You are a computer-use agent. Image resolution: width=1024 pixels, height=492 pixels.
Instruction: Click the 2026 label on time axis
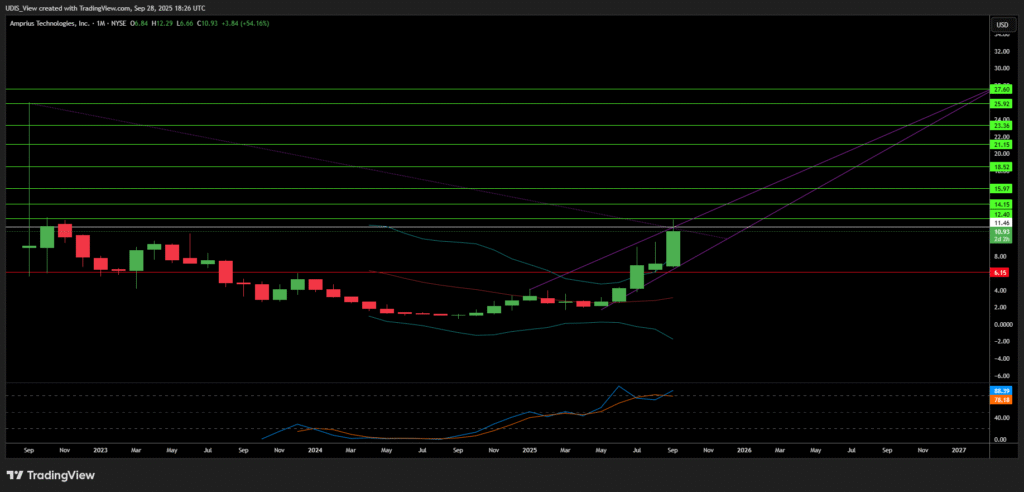pos(743,451)
